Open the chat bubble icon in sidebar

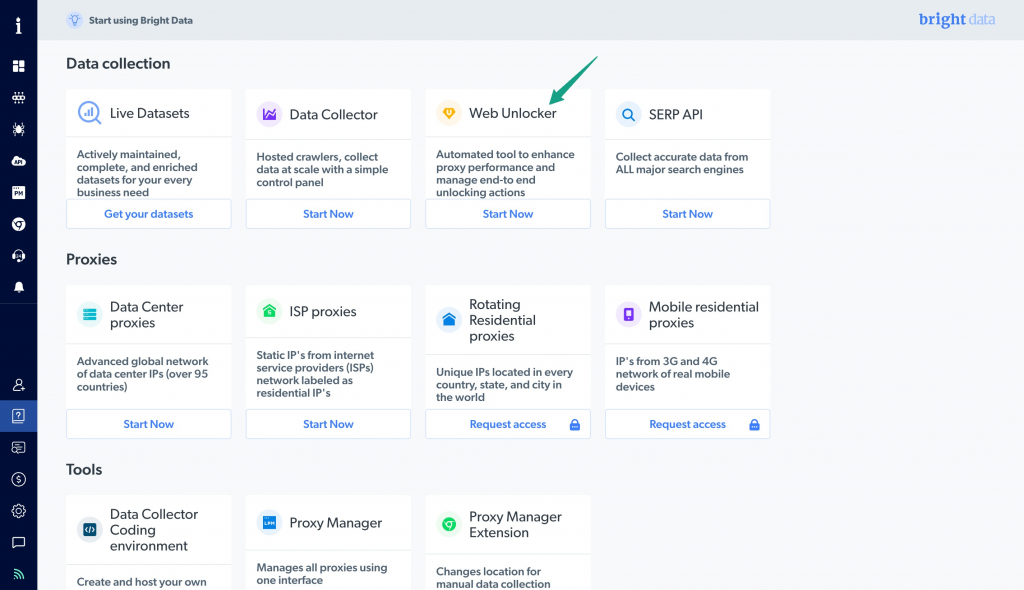(18, 542)
